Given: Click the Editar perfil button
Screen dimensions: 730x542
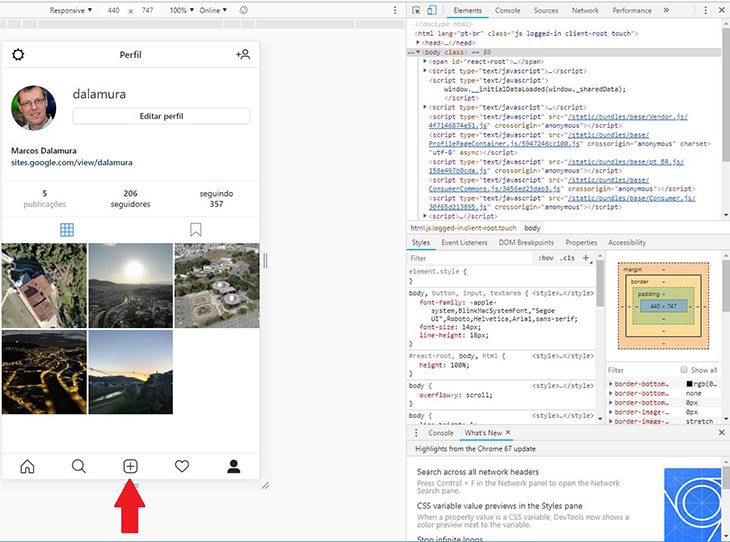Looking at the screenshot, I should click(x=161, y=117).
